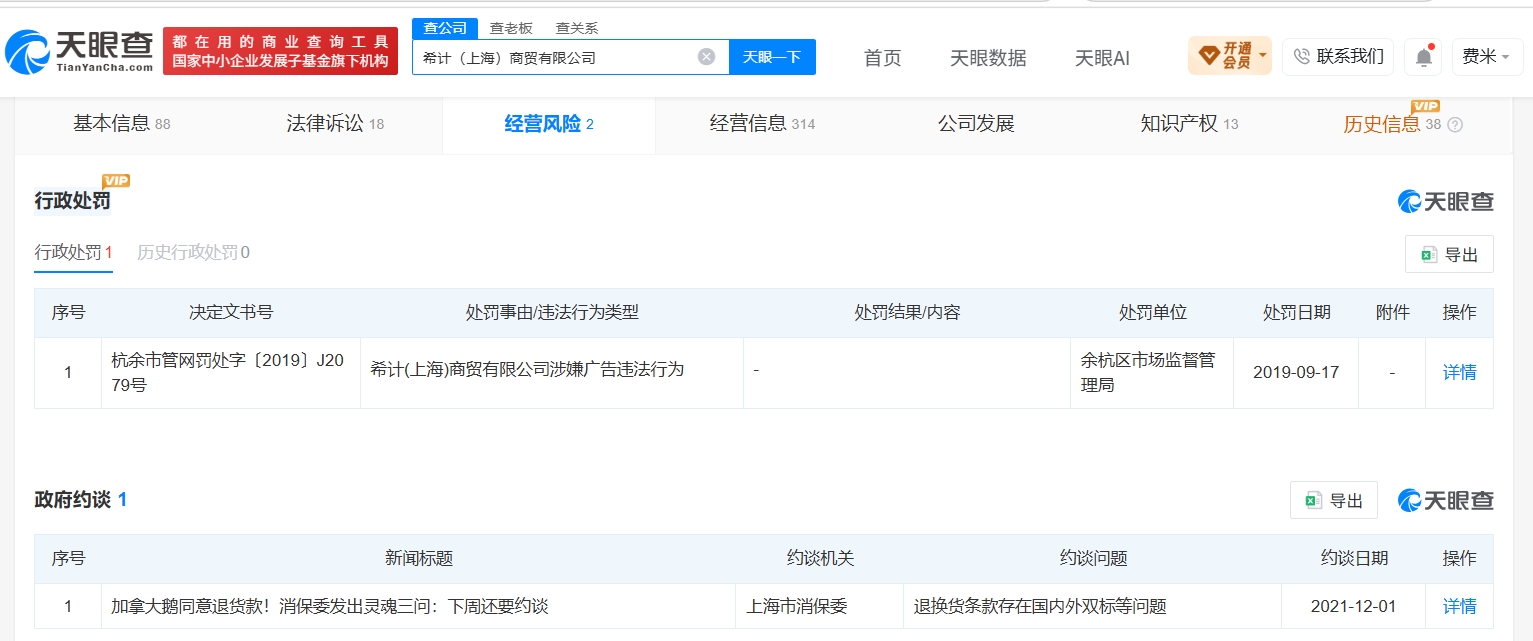View 详情 for the 2019-09-17 penalty
This screenshot has height=641, width=1533.
point(1459,372)
